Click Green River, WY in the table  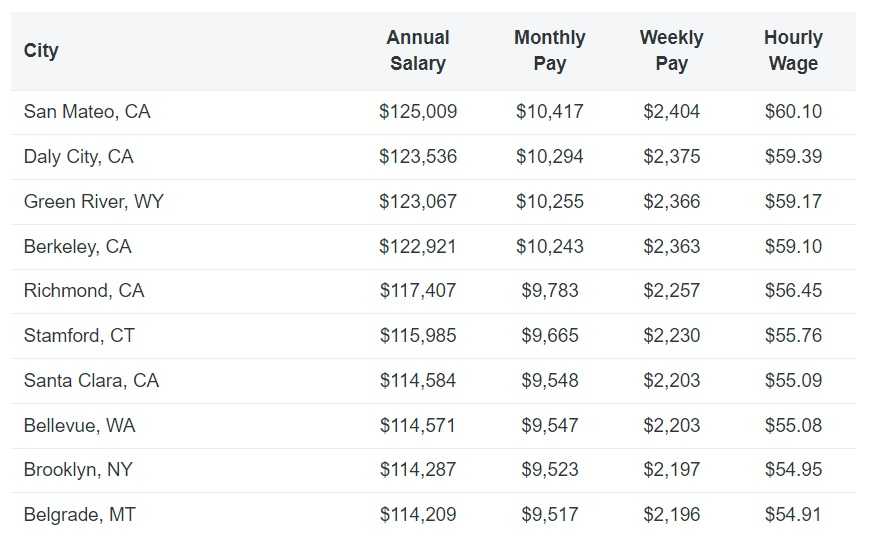pos(94,202)
